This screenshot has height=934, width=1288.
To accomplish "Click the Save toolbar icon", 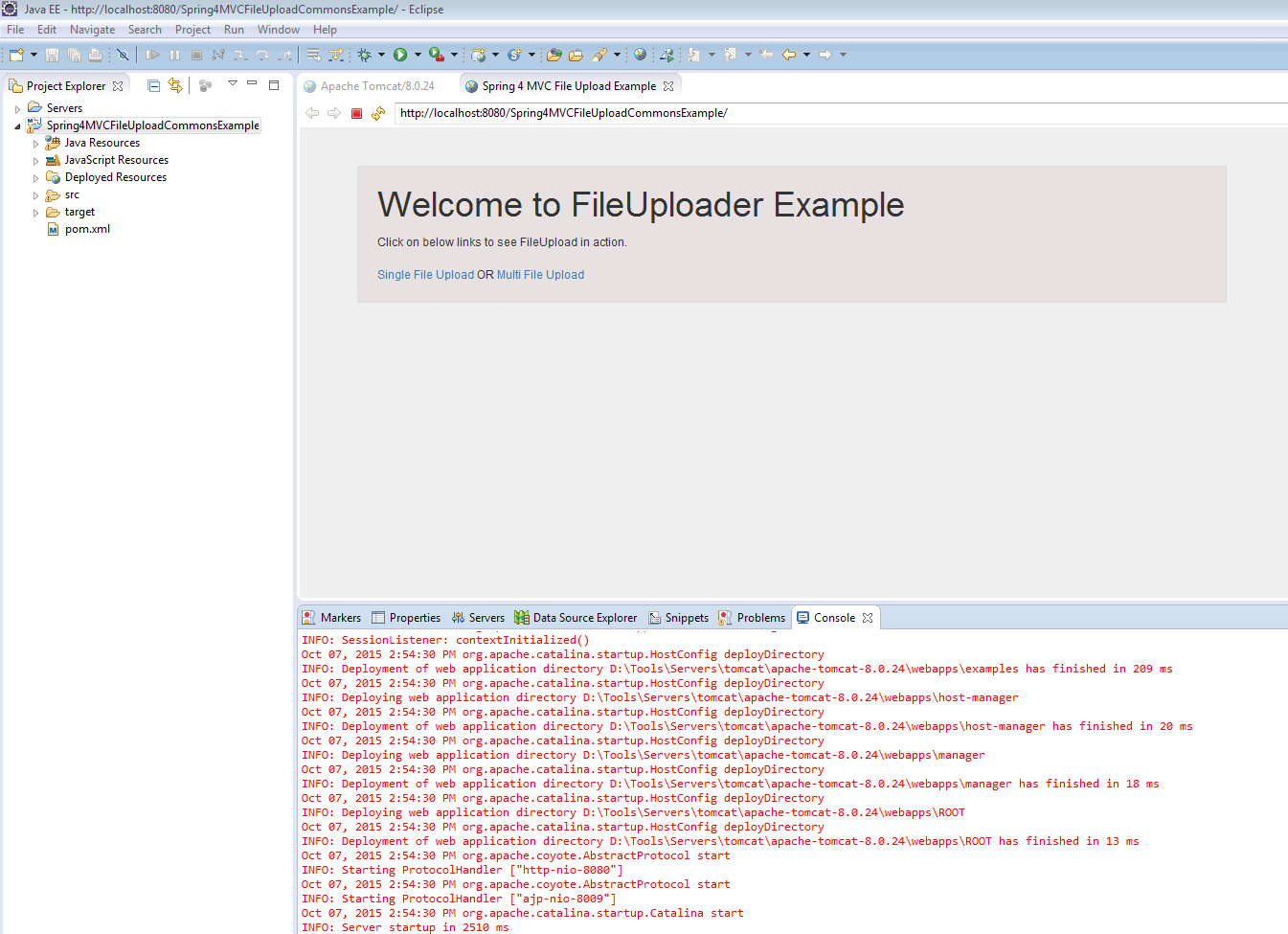I will point(53,55).
